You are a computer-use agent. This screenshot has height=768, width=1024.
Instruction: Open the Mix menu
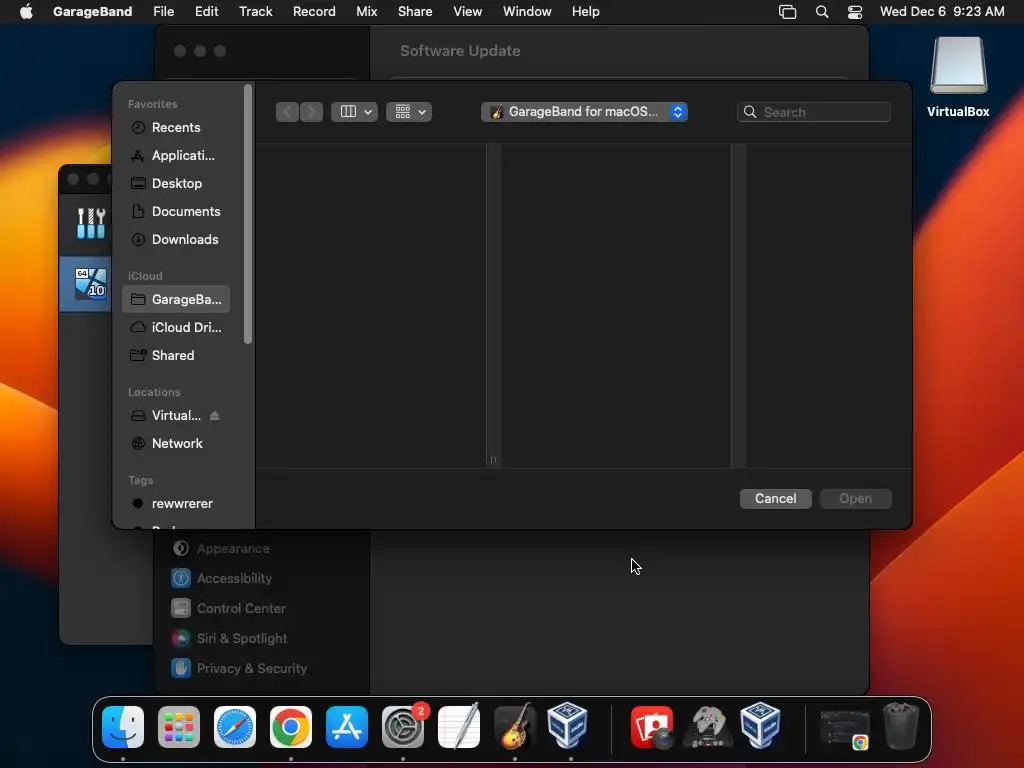[x=366, y=12]
